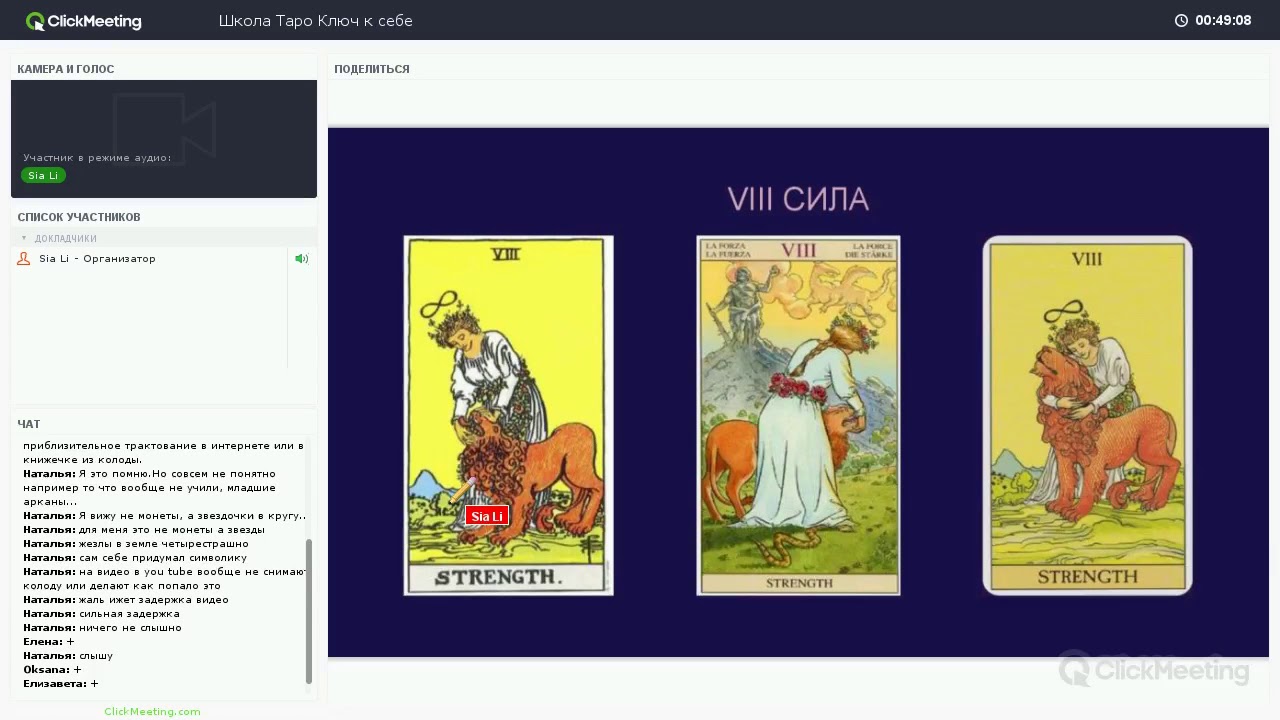Screen dimensions: 1280x720
Task: Select the left Rider-Waite Strength card
Action: click(508, 415)
